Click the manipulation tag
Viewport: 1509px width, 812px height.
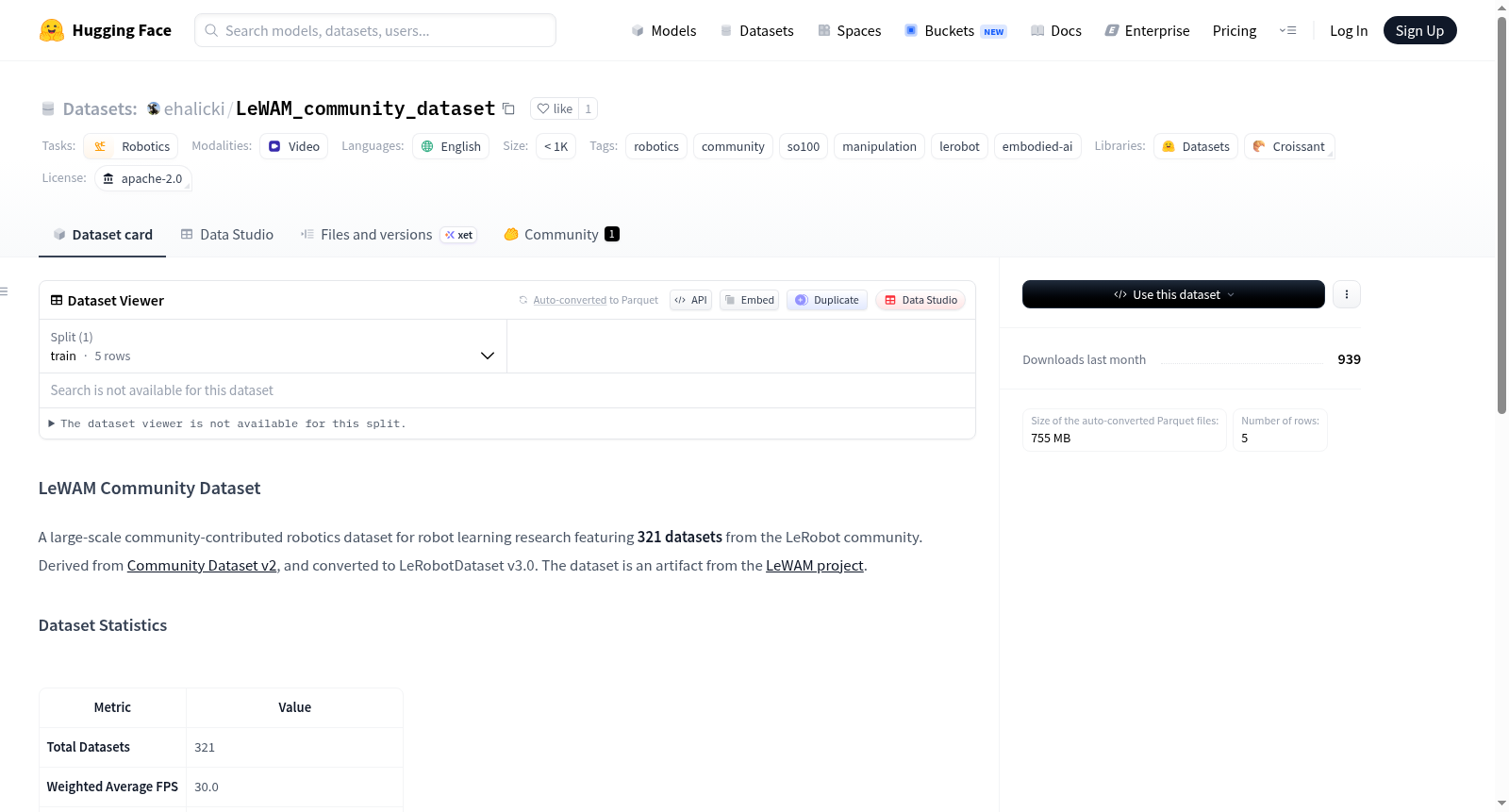pyautogui.click(x=879, y=146)
